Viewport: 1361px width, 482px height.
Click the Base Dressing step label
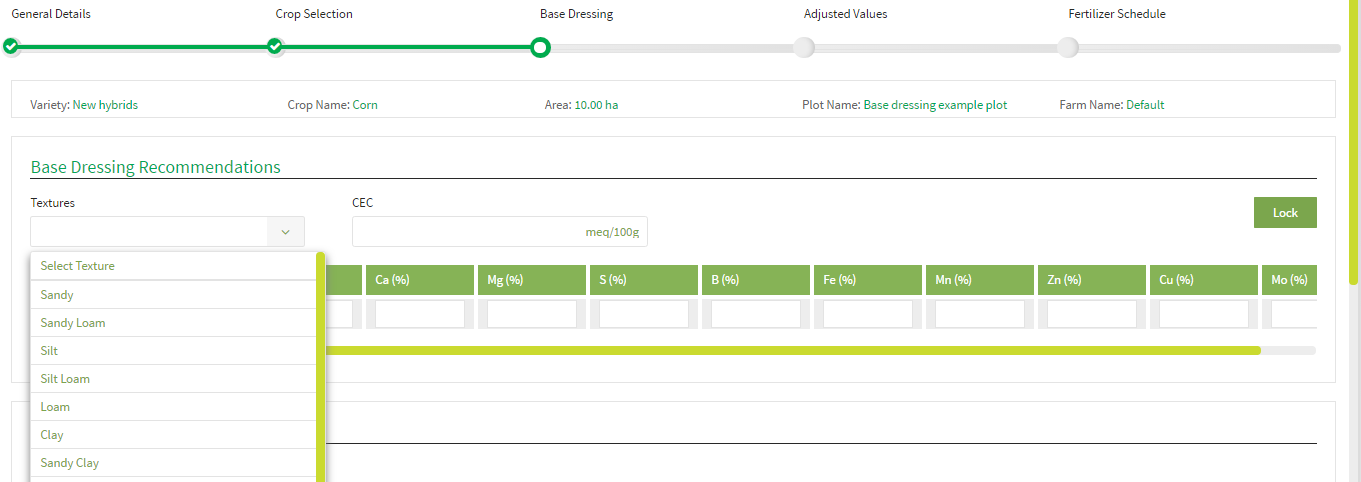coord(577,14)
